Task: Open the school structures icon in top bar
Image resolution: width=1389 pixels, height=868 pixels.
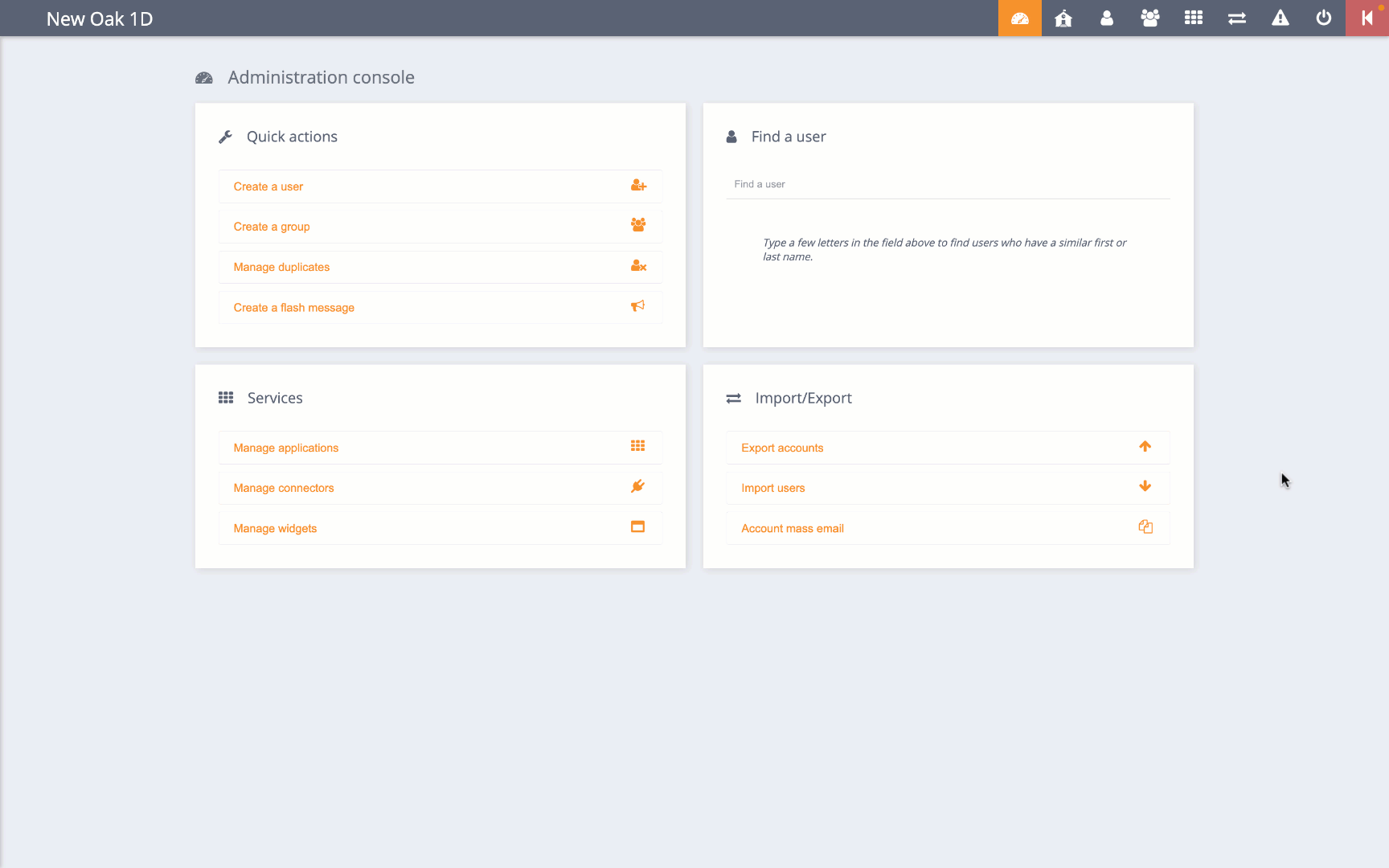Action: coord(1063,18)
